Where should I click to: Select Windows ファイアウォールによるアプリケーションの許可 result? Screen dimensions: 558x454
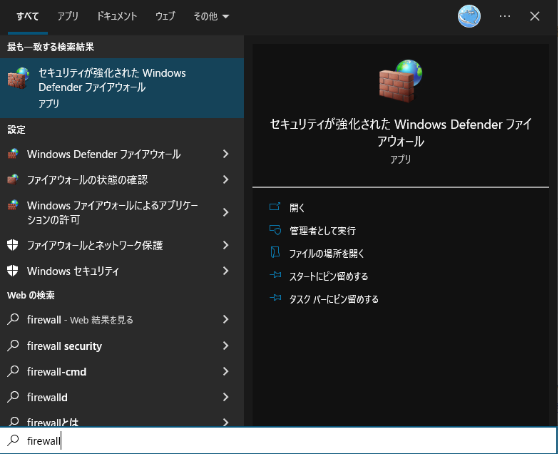click(x=122, y=212)
